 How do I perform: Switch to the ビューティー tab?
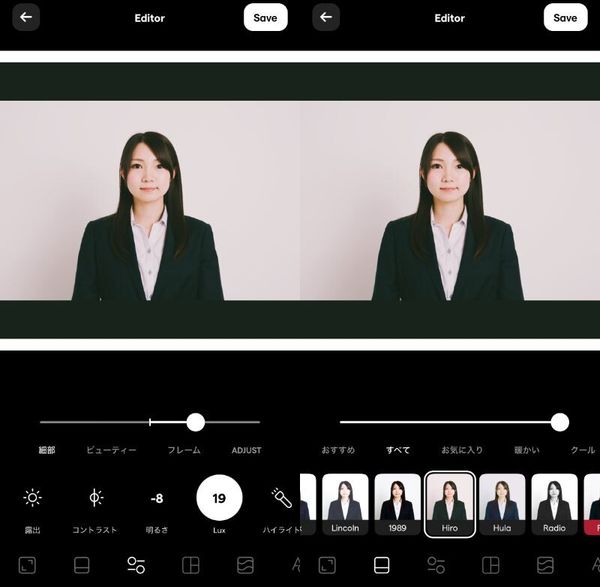[x=111, y=450]
